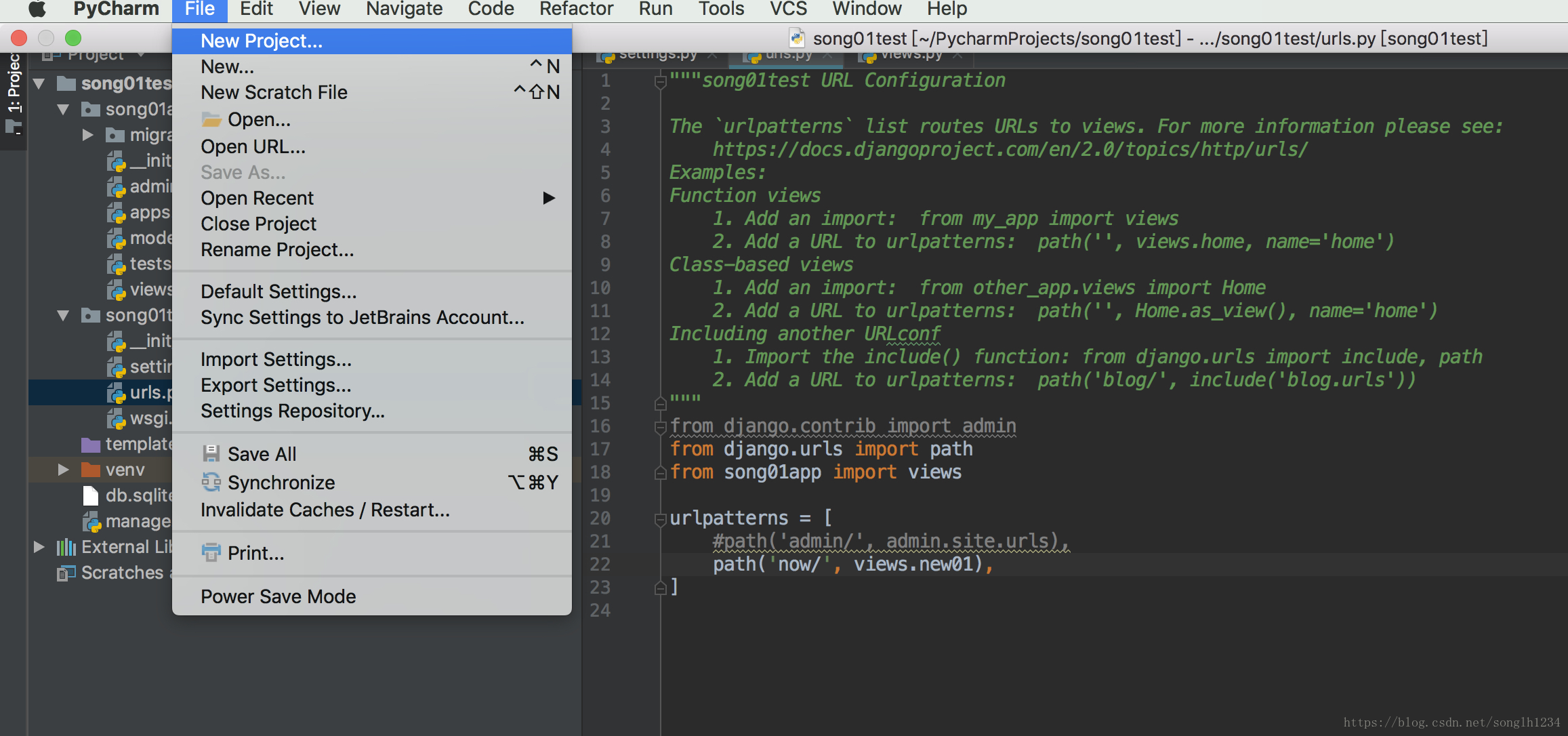
Task: Select the templates folder icon
Action: pyautogui.click(x=91, y=445)
